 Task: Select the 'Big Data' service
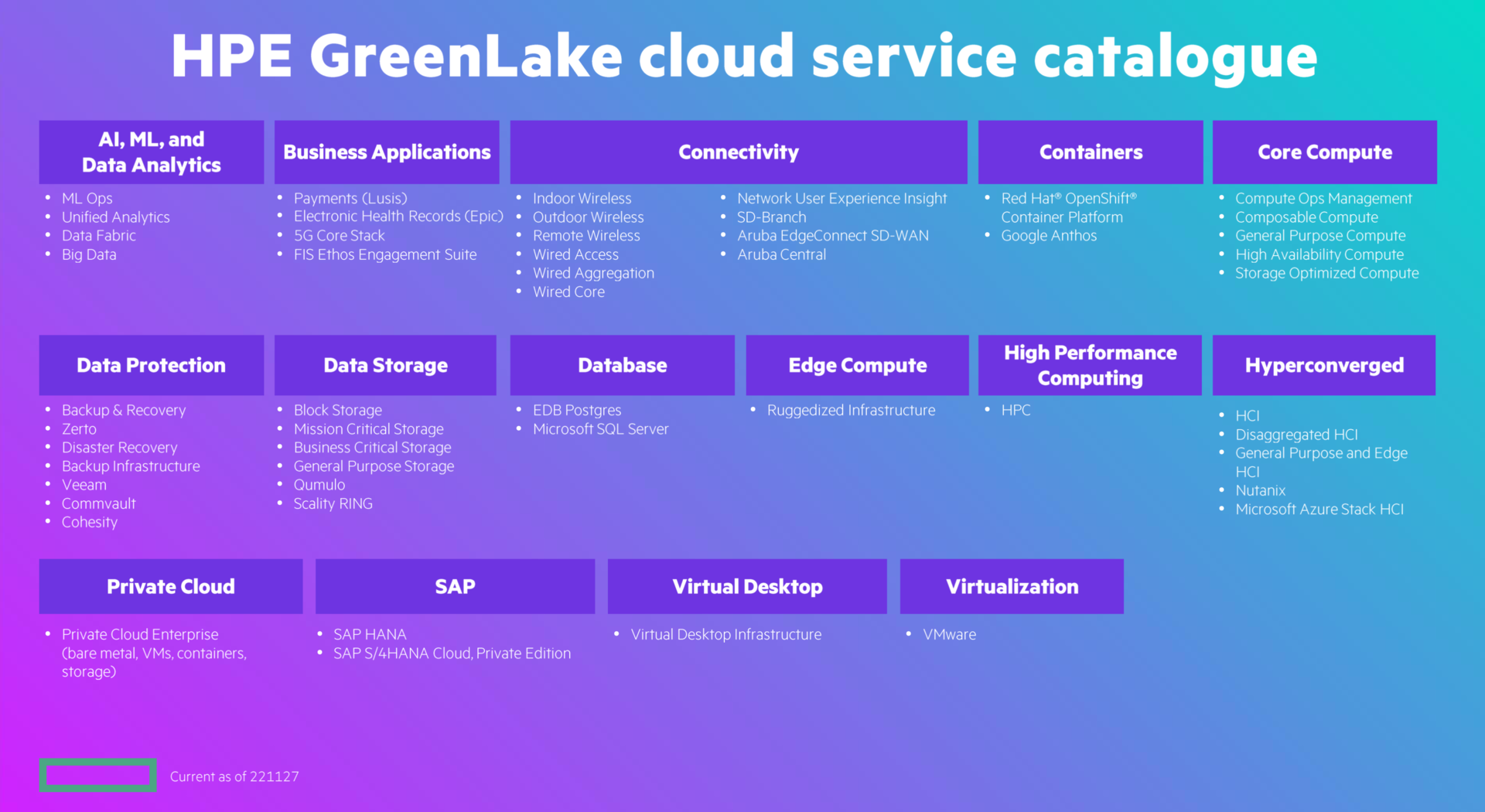[89, 254]
